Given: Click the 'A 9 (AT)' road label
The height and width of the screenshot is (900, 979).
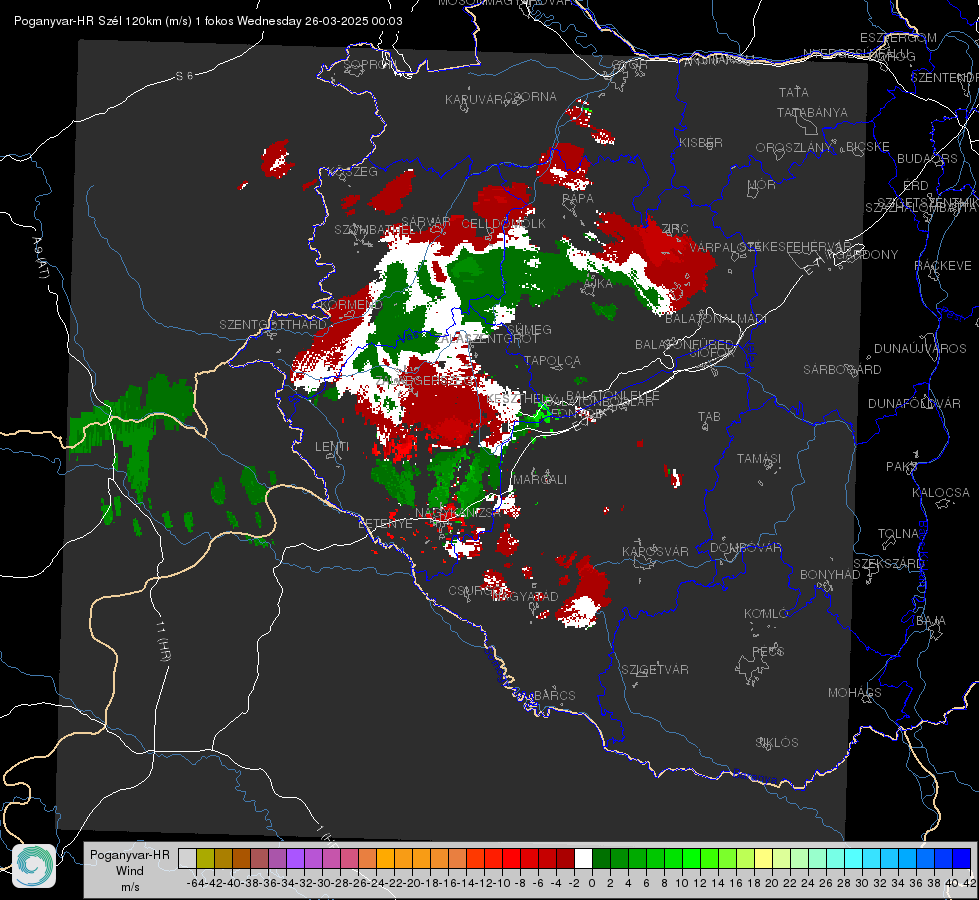Looking at the screenshot, I should point(41,258).
